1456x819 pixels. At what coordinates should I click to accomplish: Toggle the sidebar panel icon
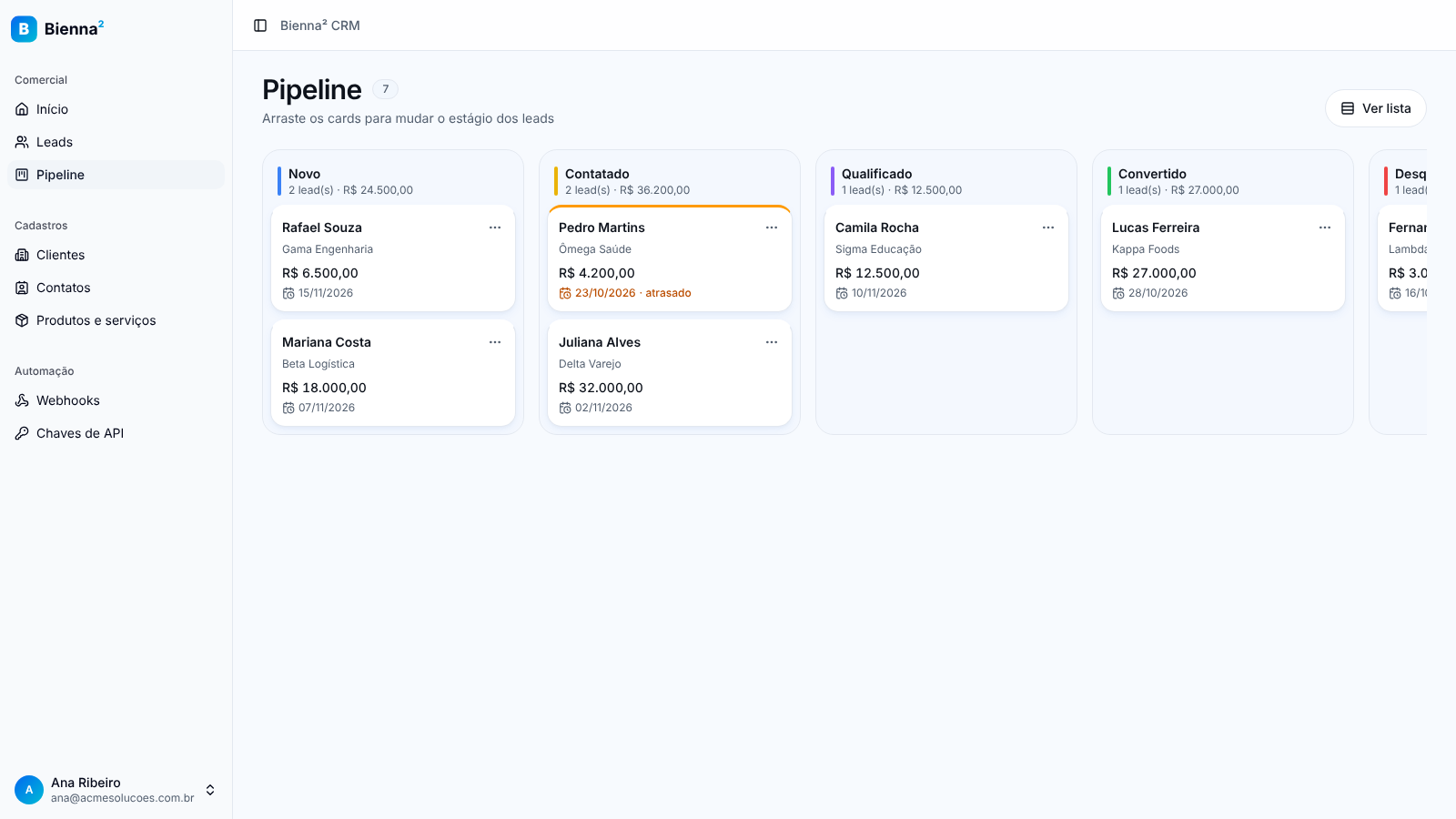[260, 25]
